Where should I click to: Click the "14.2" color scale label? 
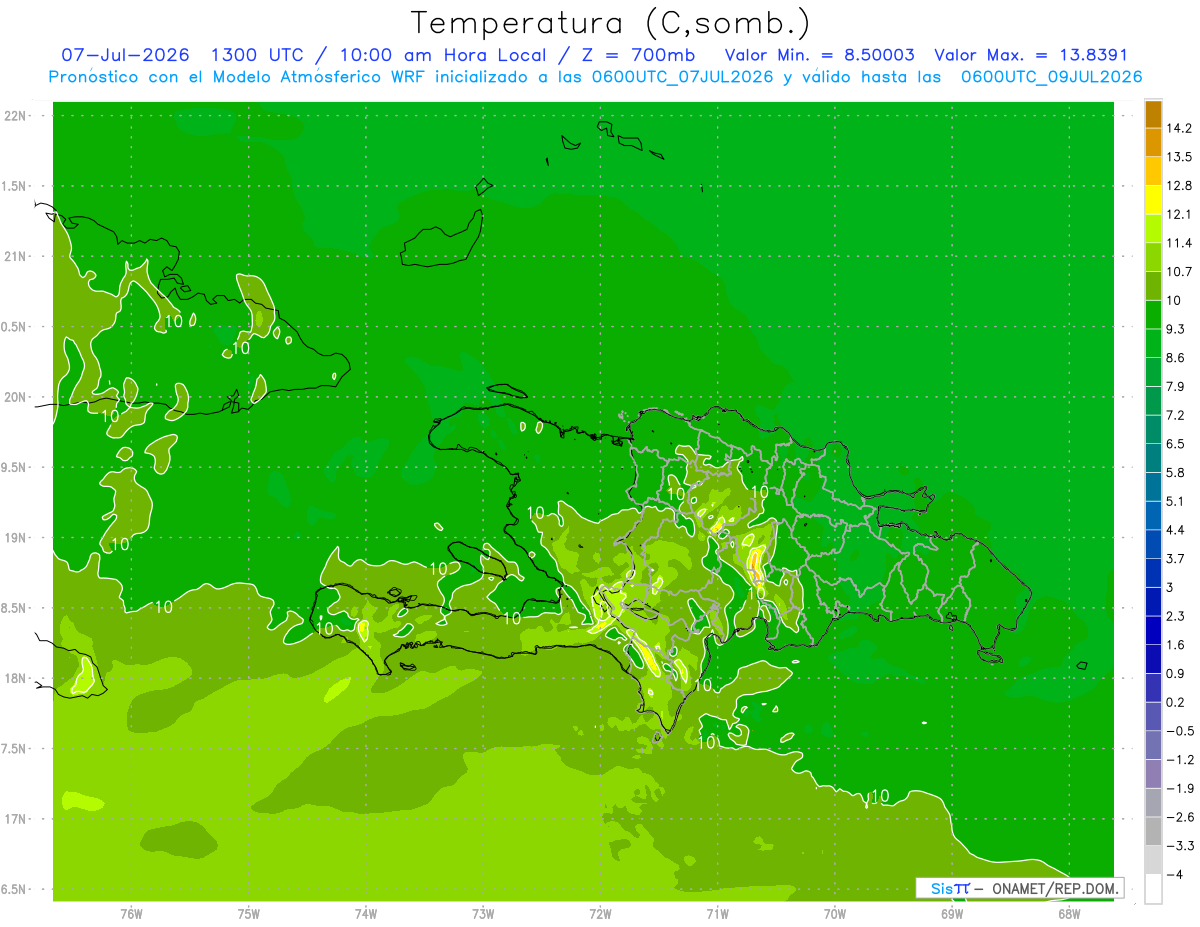[x=1179, y=128]
